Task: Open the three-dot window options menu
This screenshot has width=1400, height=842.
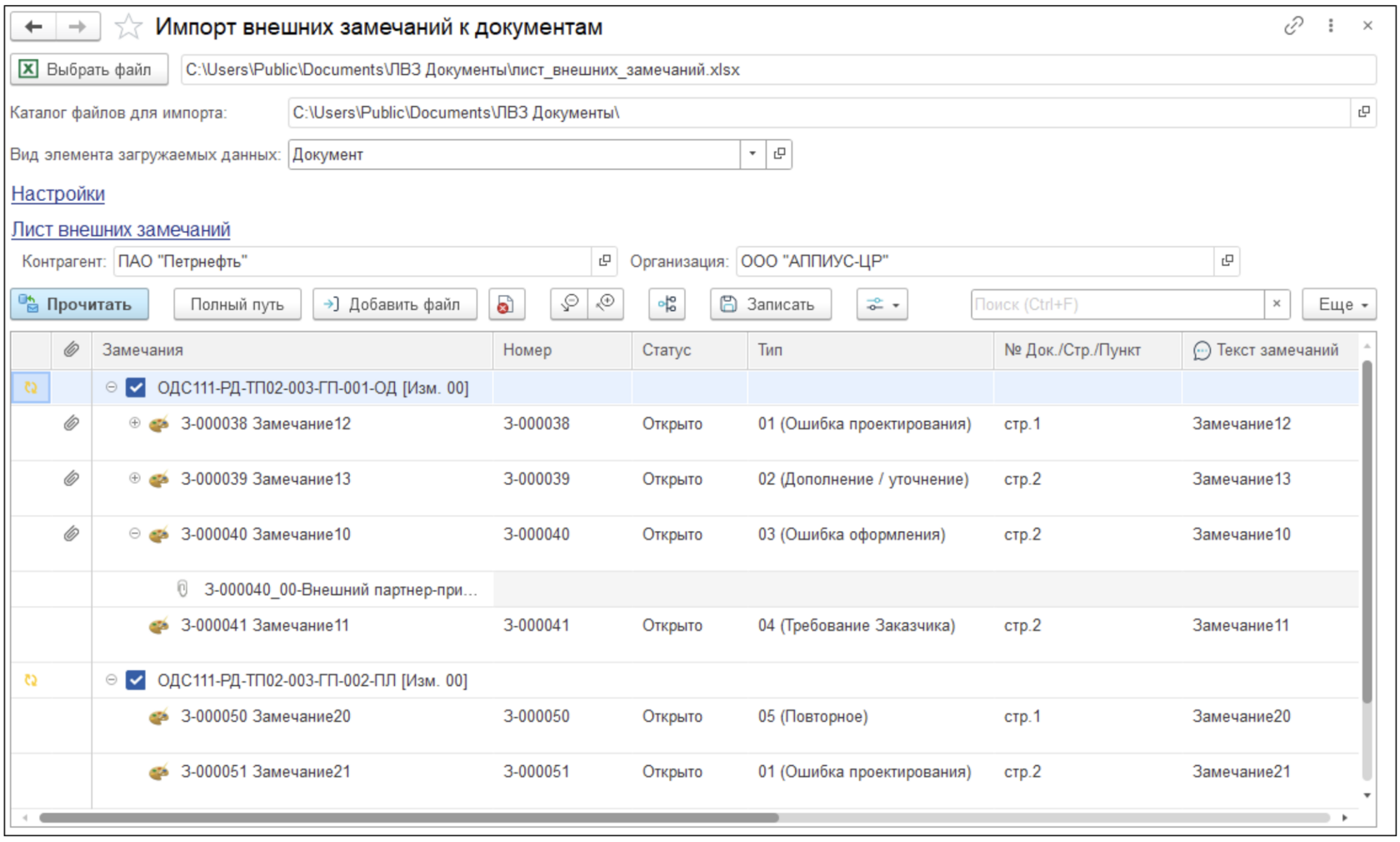Action: pos(1331,27)
